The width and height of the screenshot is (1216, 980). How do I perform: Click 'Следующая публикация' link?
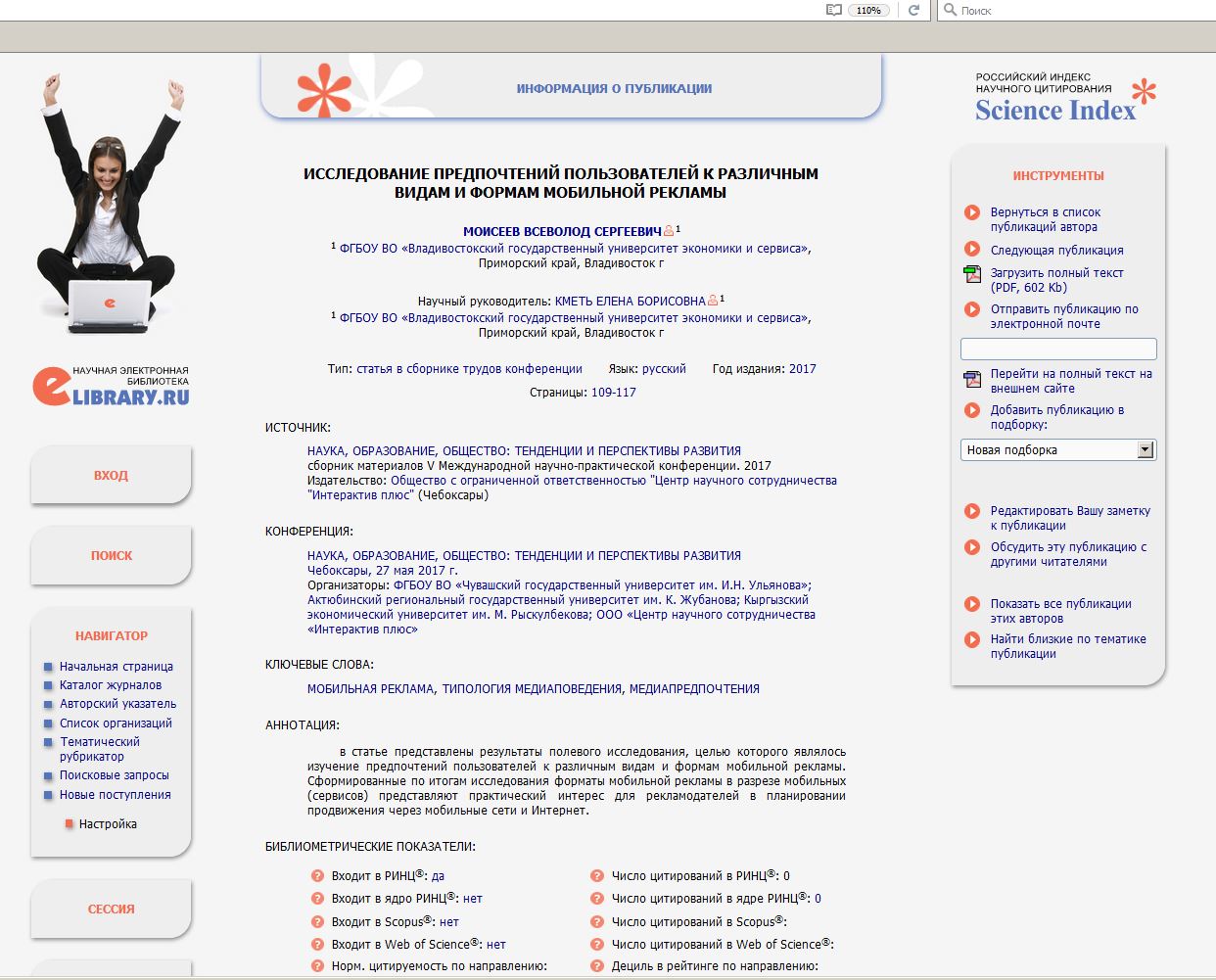1056,251
